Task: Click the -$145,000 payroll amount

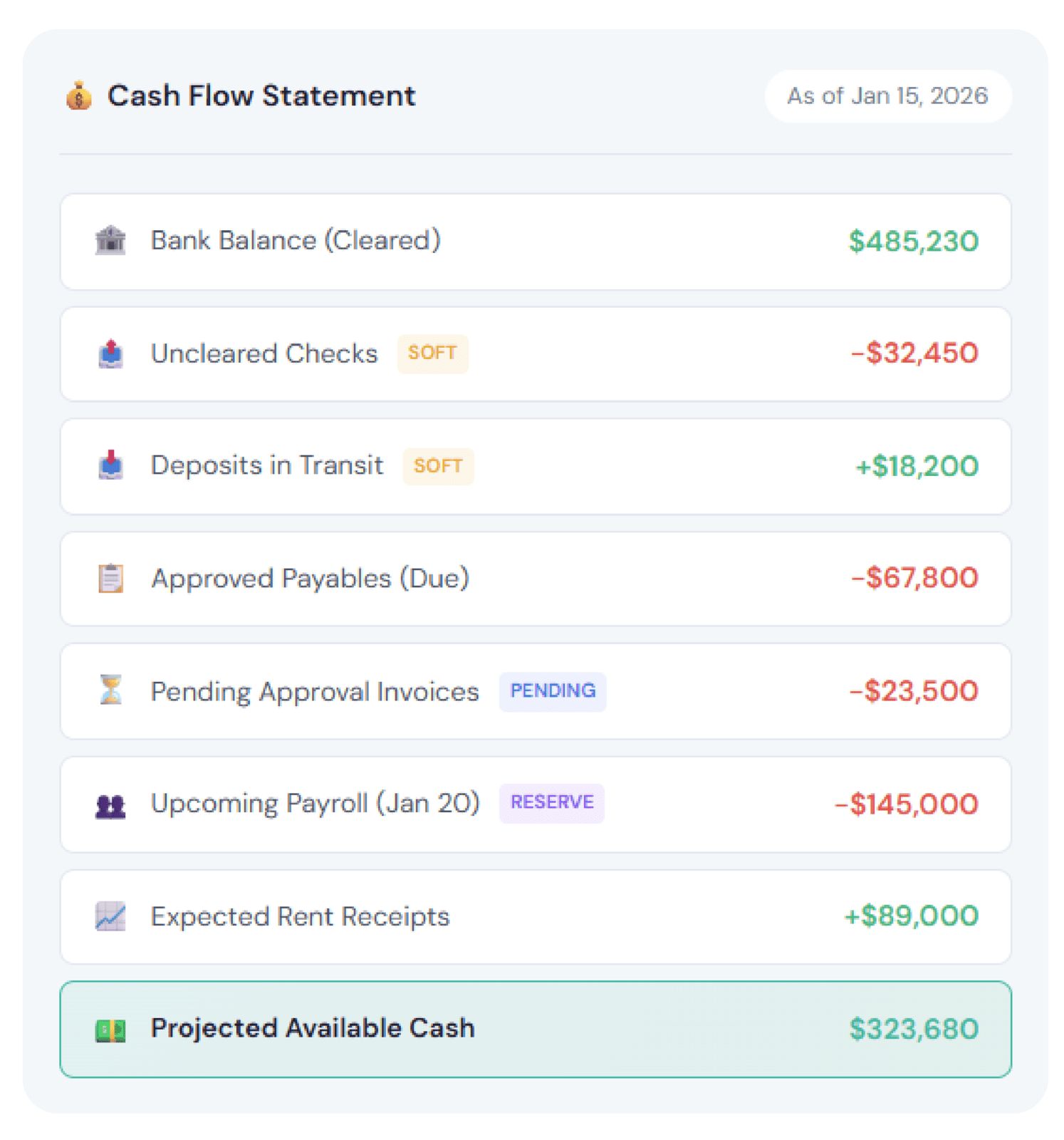Action: pos(907,804)
